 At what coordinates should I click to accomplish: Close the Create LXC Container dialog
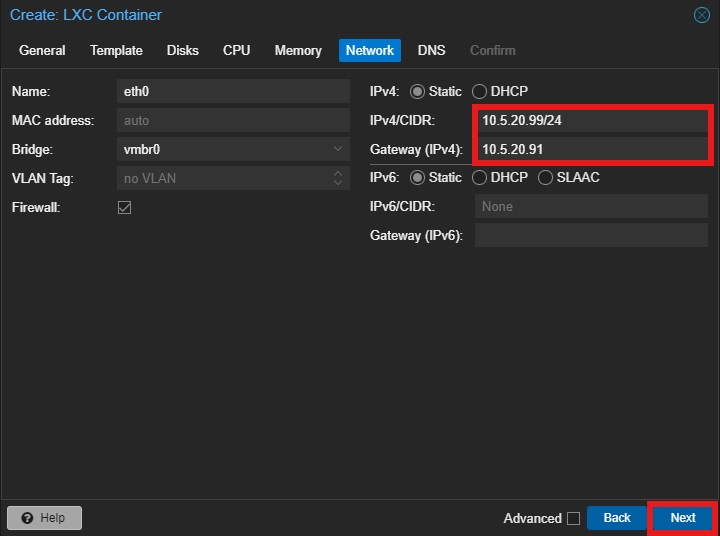click(702, 15)
